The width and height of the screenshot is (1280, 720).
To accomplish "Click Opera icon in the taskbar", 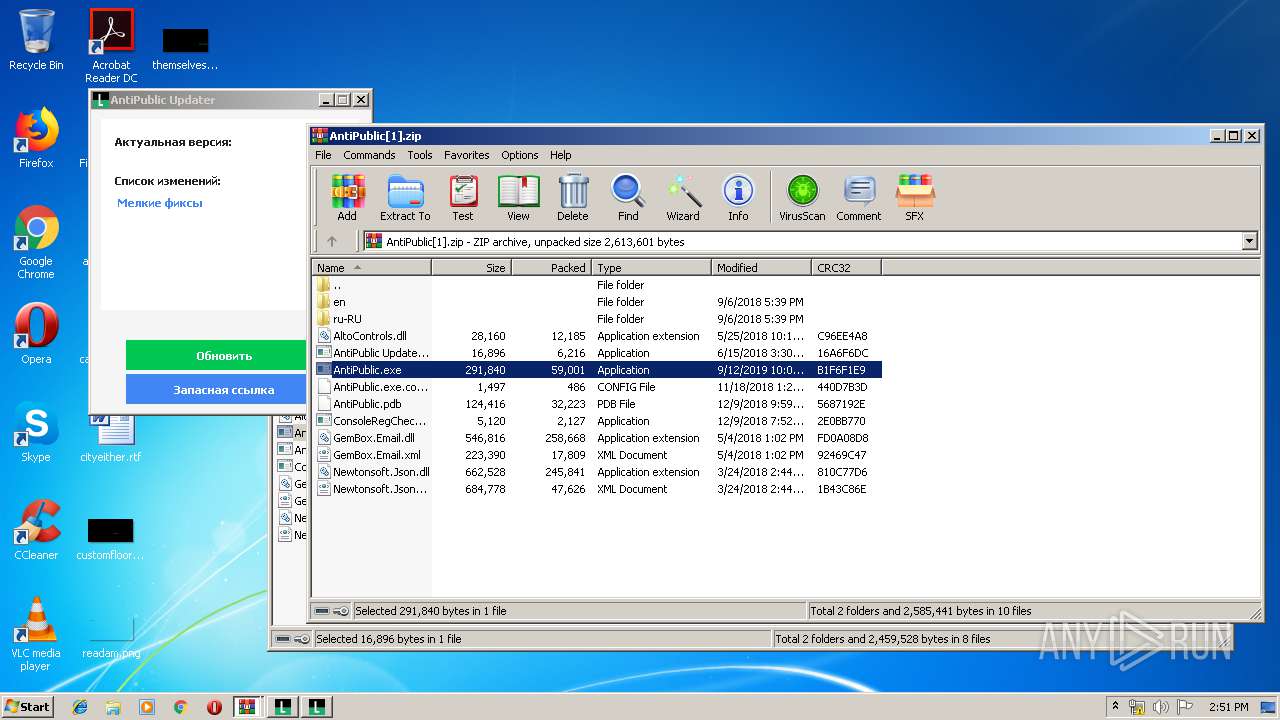I will [x=214, y=707].
